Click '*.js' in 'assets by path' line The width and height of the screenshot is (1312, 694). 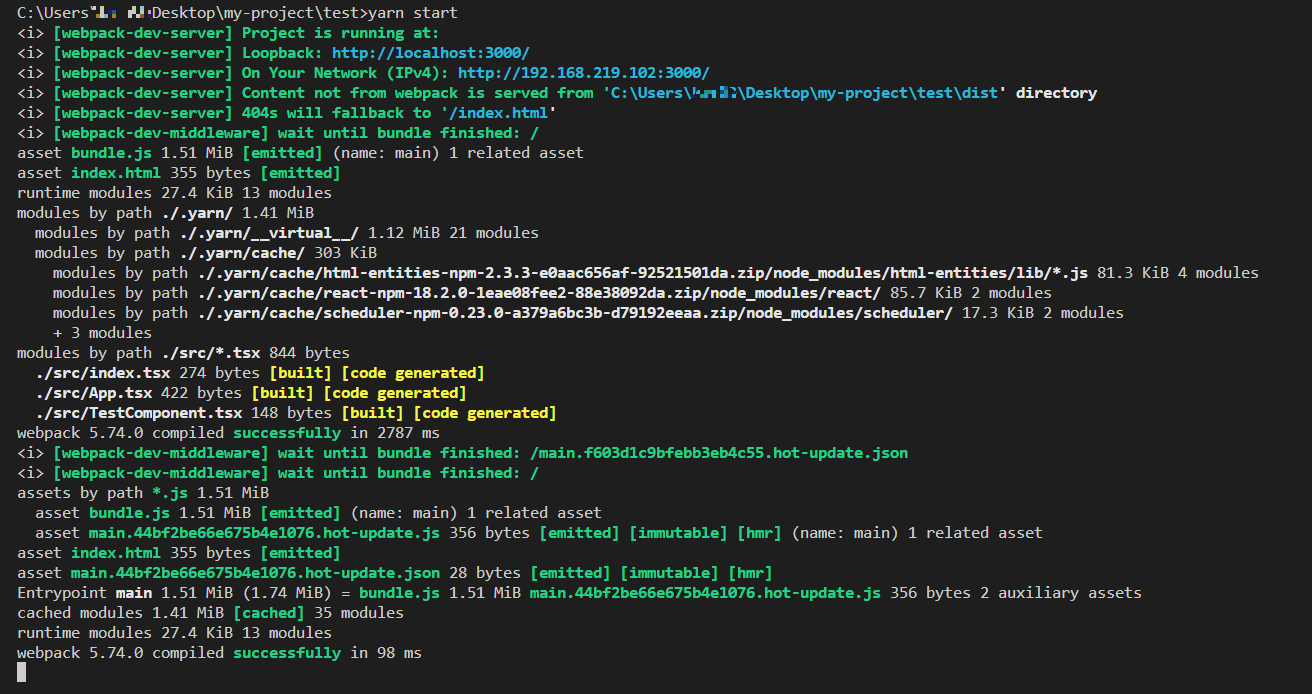point(170,493)
